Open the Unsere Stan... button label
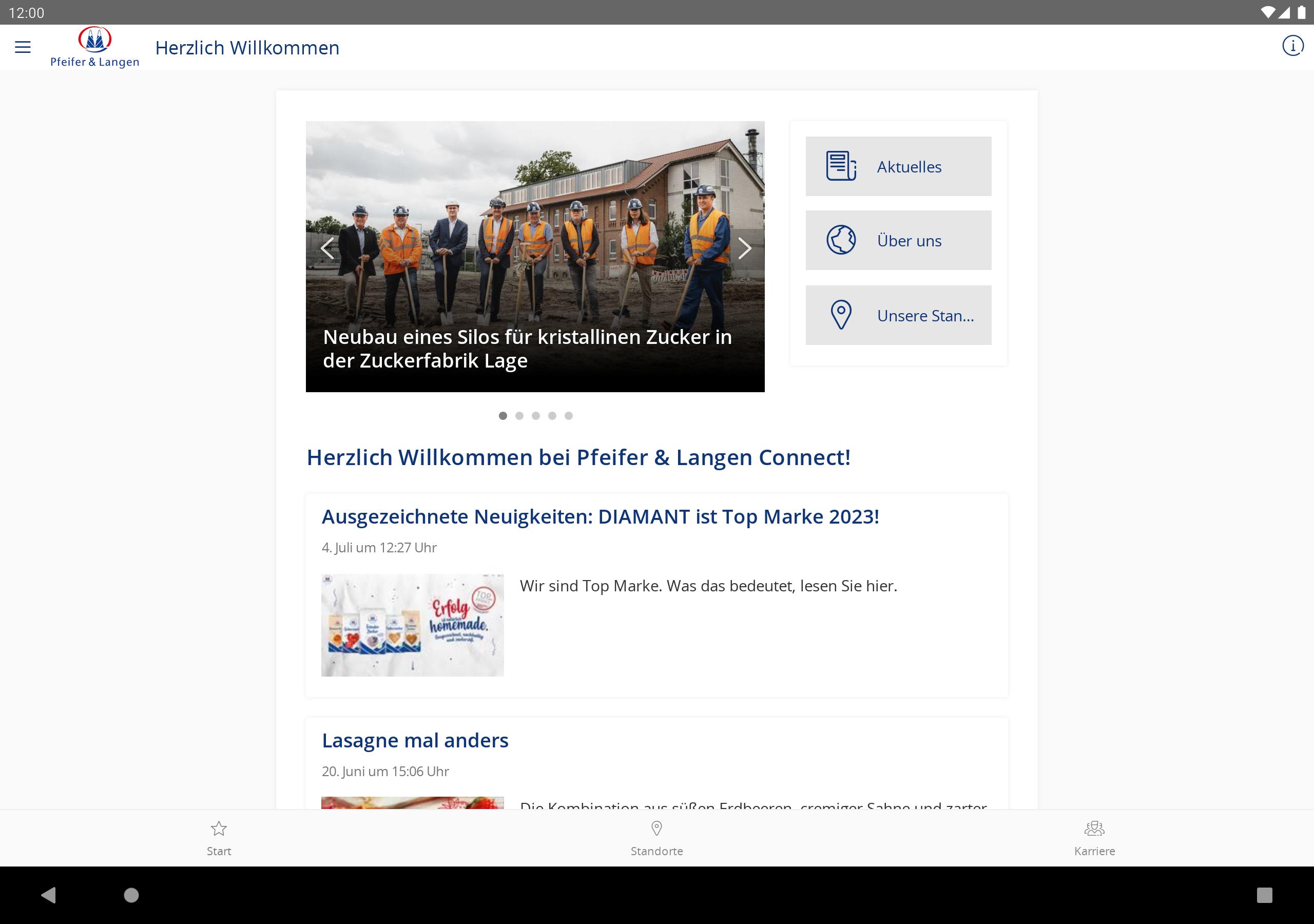The image size is (1314, 924). pos(925,315)
